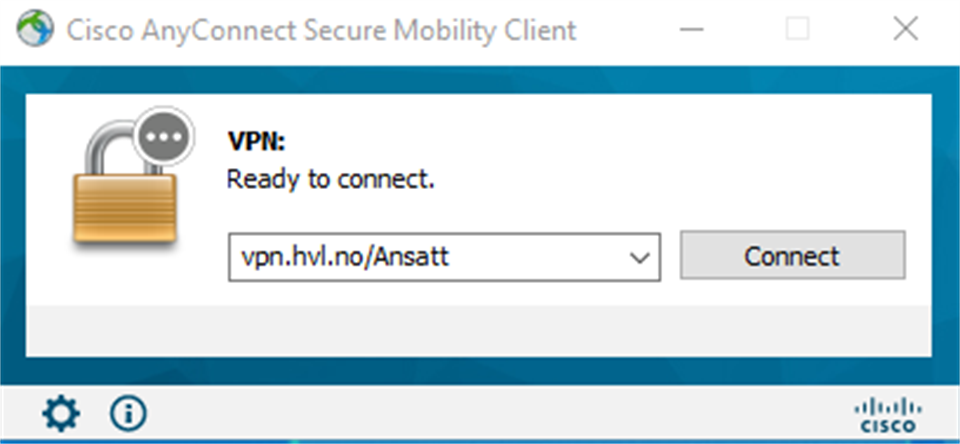Click the AnyConnect globe icon in title bar
The height and width of the screenshot is (444, 960).
pos(34,30)
